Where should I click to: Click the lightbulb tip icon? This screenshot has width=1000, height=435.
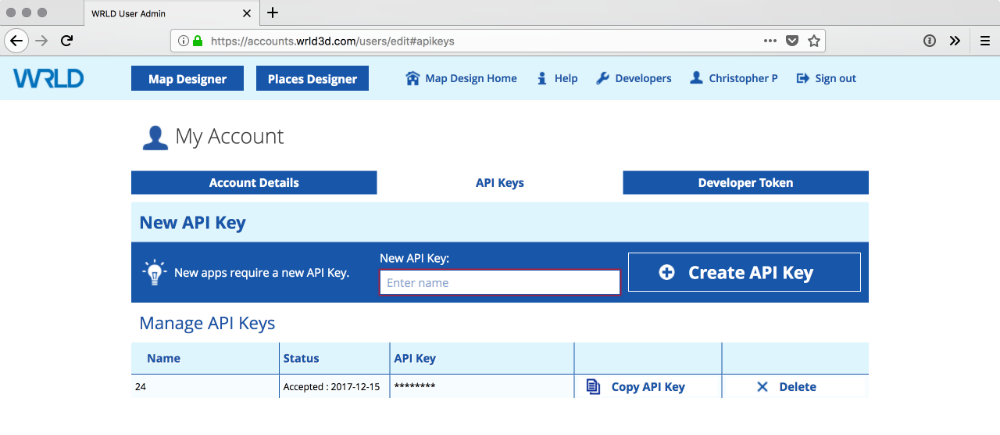coord(154,272)
